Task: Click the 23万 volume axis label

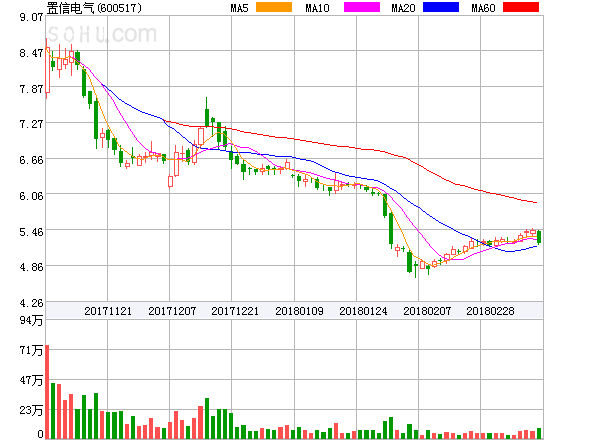Action: click(31, 410)
